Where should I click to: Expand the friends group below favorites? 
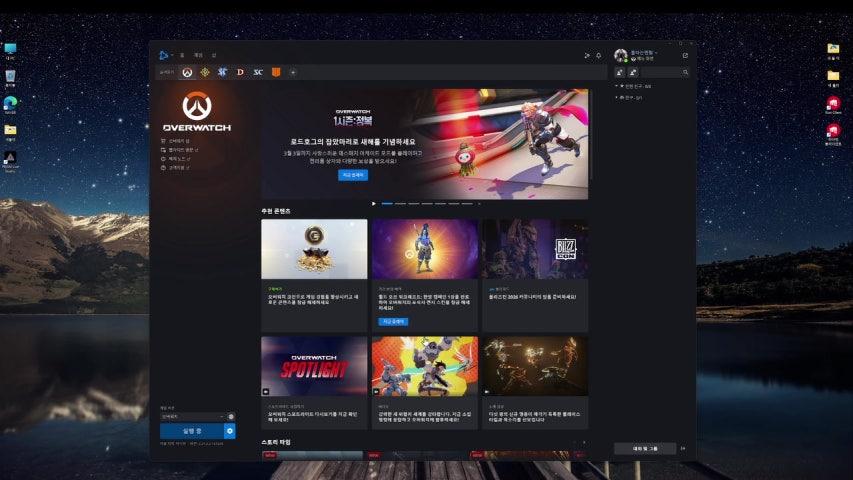[629, 97]
